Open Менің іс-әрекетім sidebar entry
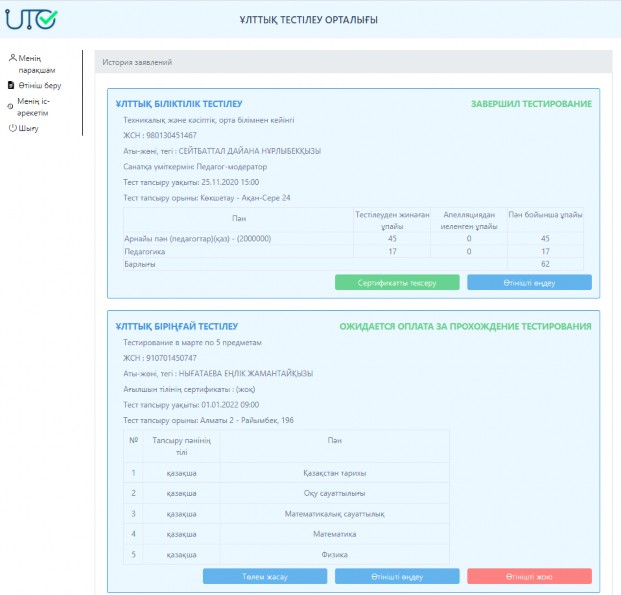Screen dimensions: 621x595 (x=42, y=106)
